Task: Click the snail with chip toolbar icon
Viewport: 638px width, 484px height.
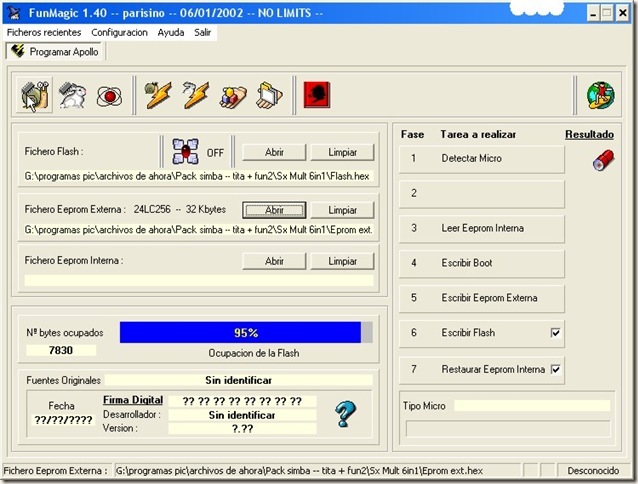Action: pos(35,95)
